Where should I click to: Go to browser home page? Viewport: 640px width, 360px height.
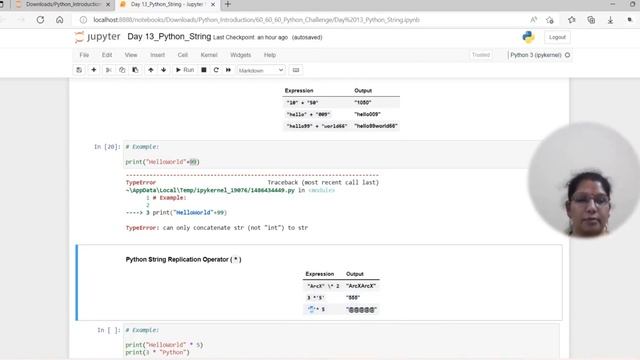tap(60, 20)
